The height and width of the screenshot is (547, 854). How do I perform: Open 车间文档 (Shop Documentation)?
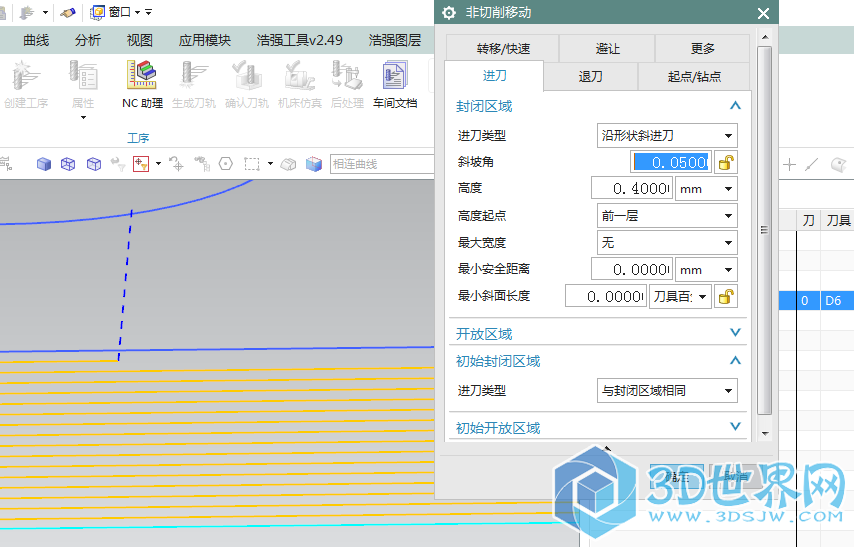[x=395, y=84]
